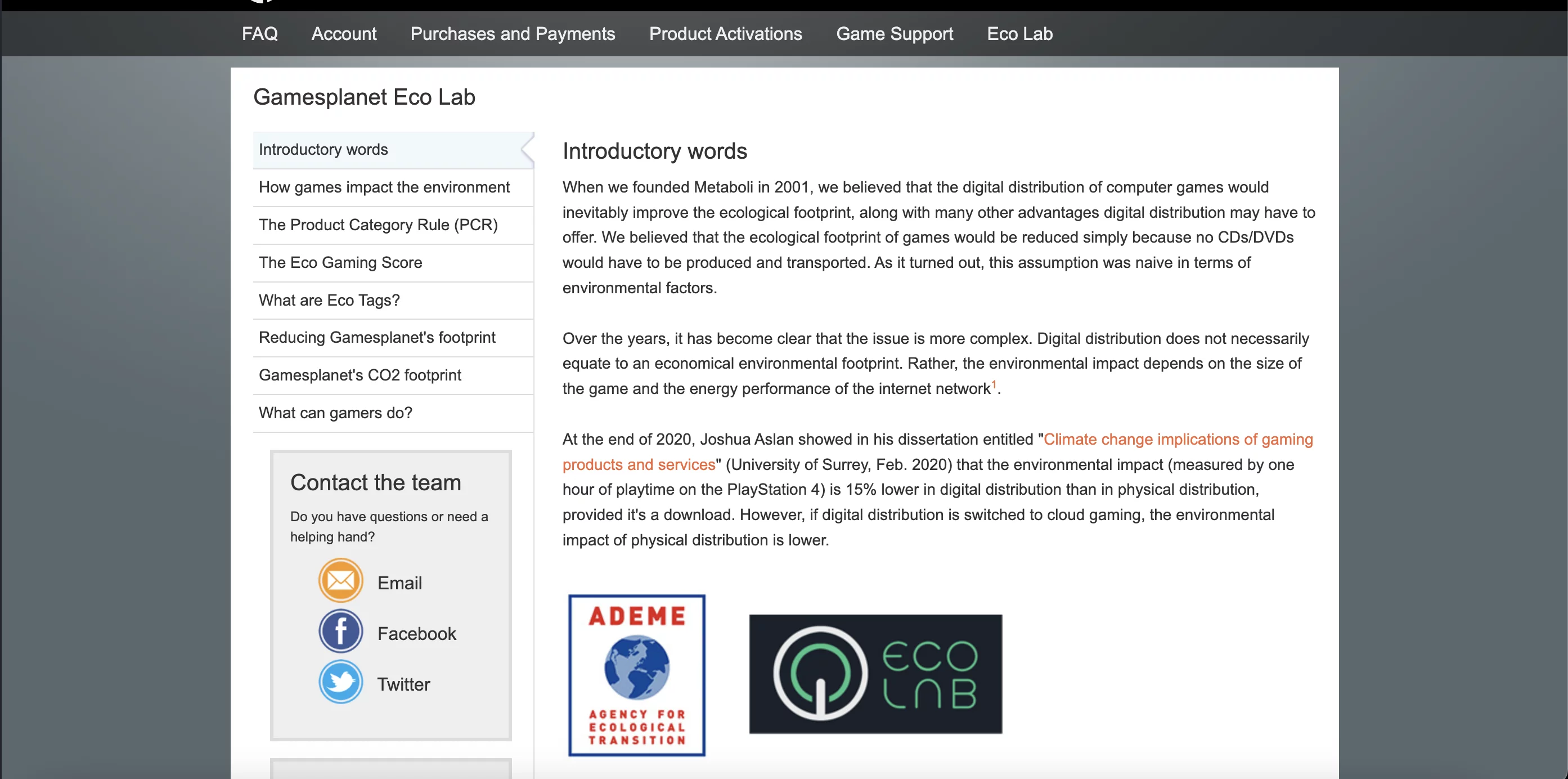Go to Purchases and Payments
Screen dimensions: 1568x779
point(513,34)
